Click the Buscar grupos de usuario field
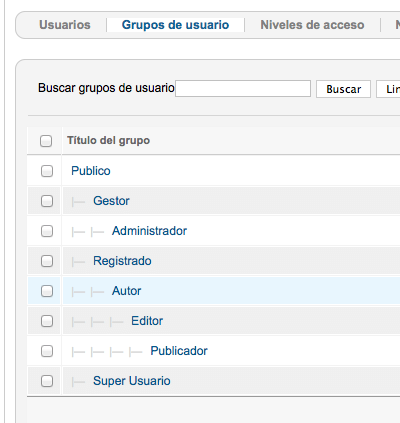This screenshot has width=400, height=423. (243, 89)
